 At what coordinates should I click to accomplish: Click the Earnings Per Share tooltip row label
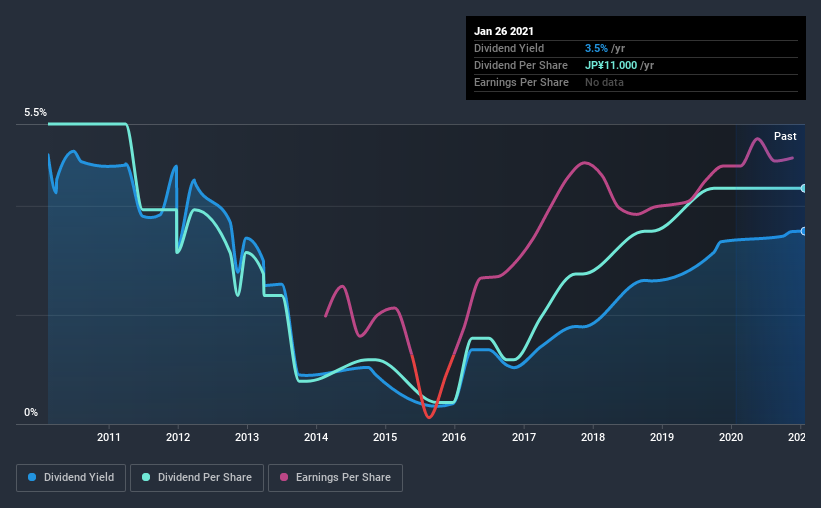(x=521, y=82)
